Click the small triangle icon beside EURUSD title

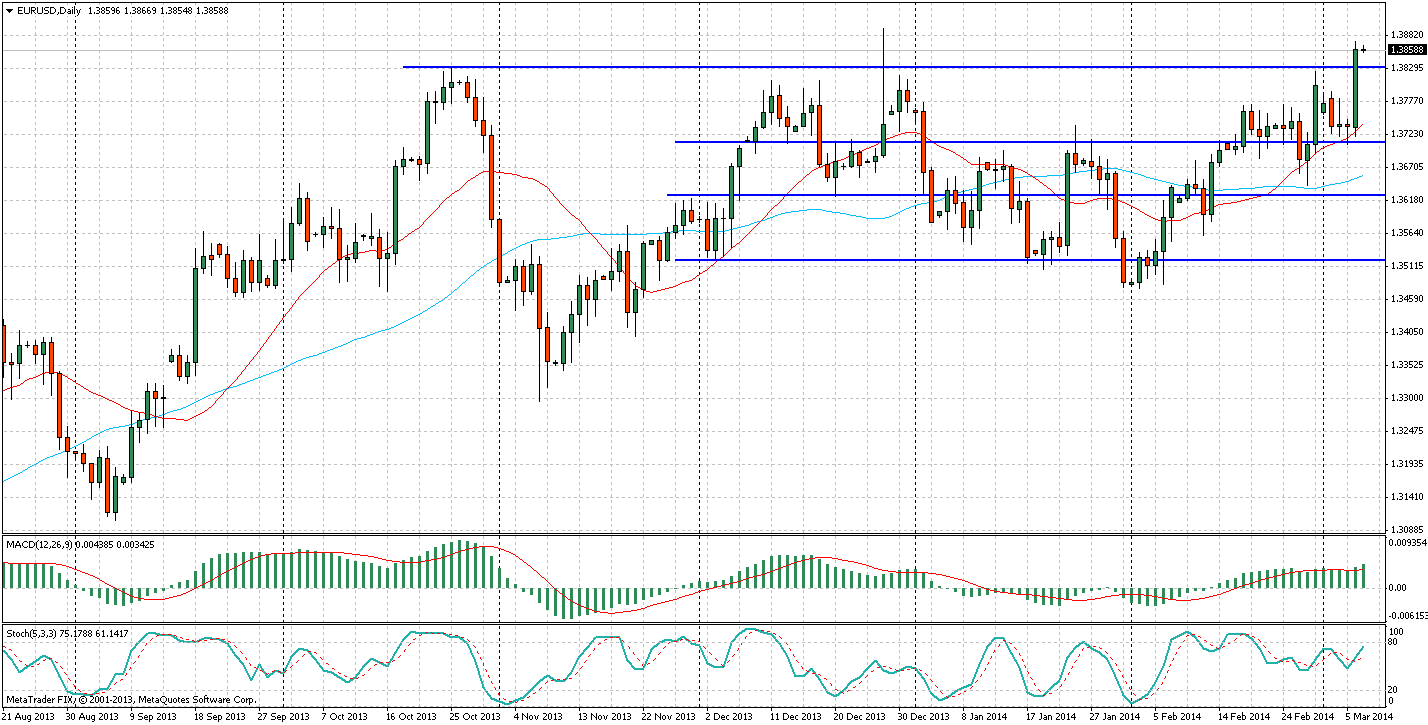(8, 10)
